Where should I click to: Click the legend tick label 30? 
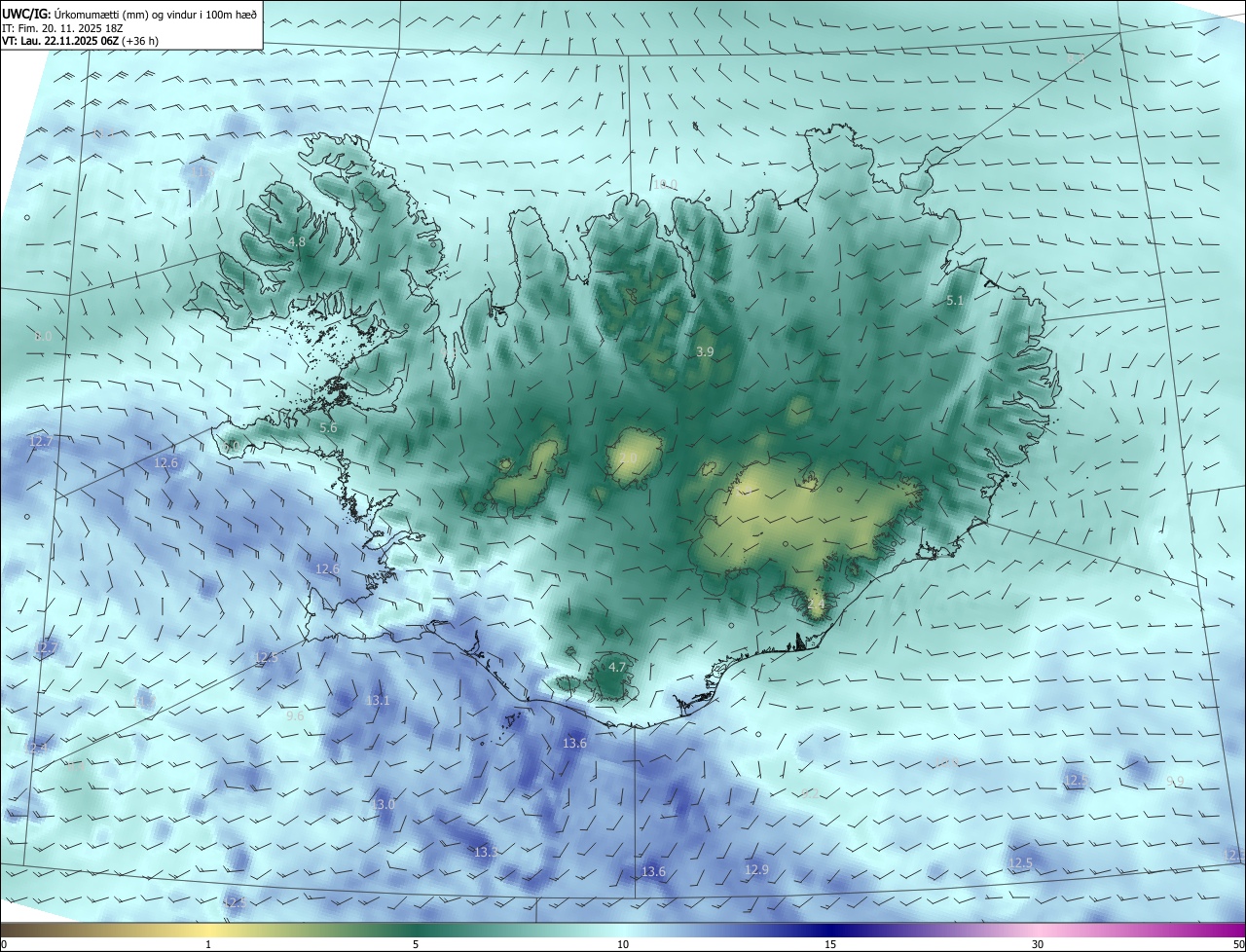(x=1038, y=944)
